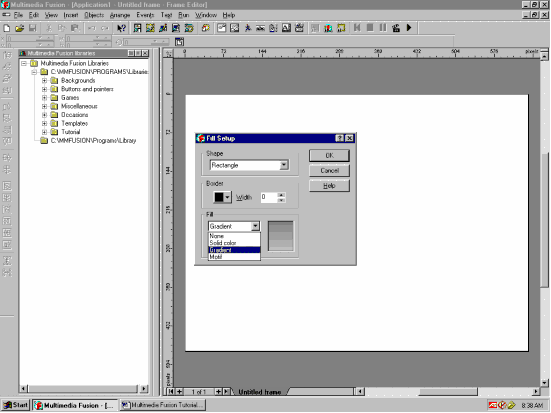
Task: Open the Fill type Gradient dropdown arrow
Action: pos(255,226)
